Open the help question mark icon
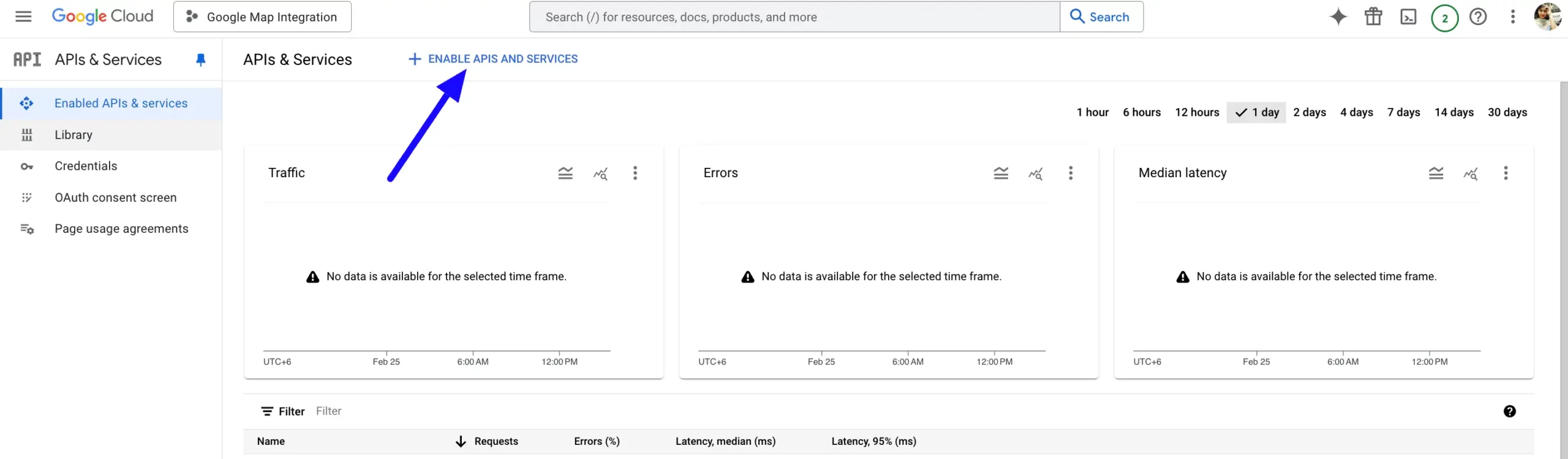 pyautogui.click(x=1478, y=17)
